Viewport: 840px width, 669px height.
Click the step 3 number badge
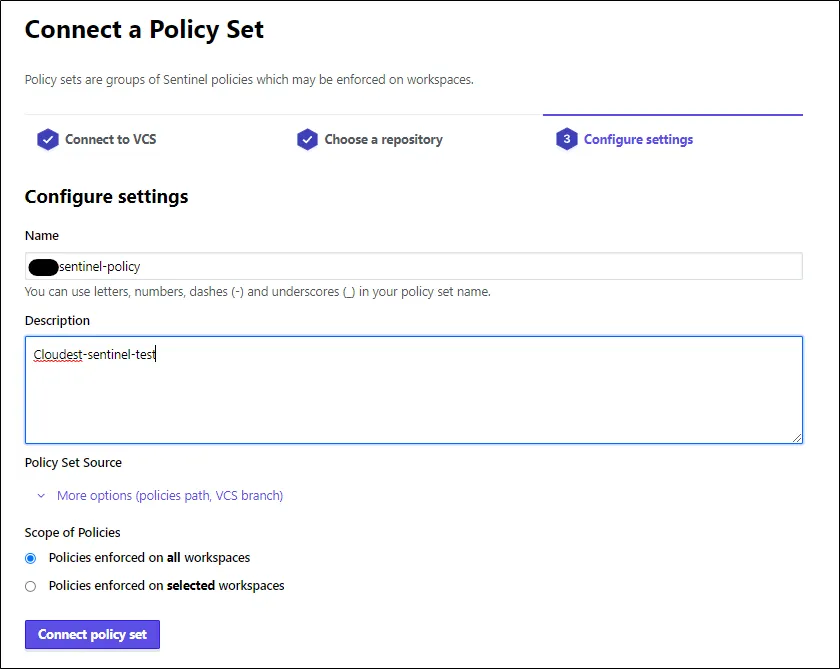point(566,140)
